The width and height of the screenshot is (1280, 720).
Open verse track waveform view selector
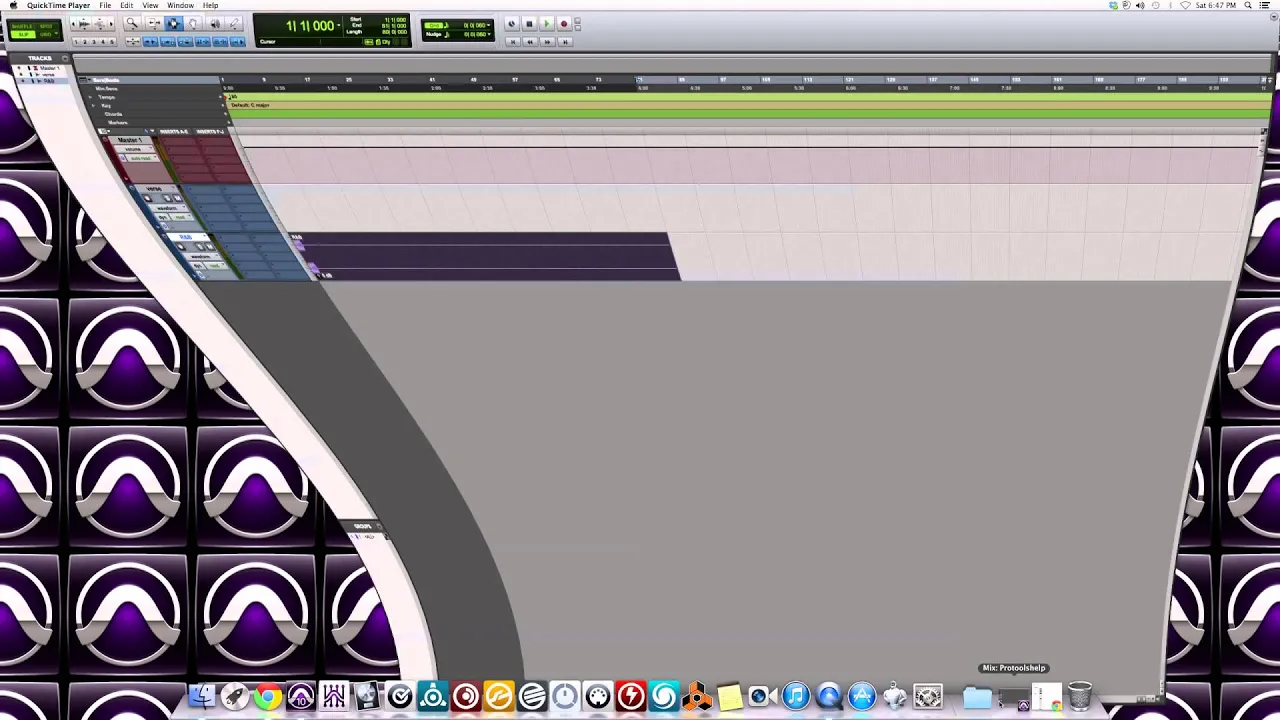point(167,208)
